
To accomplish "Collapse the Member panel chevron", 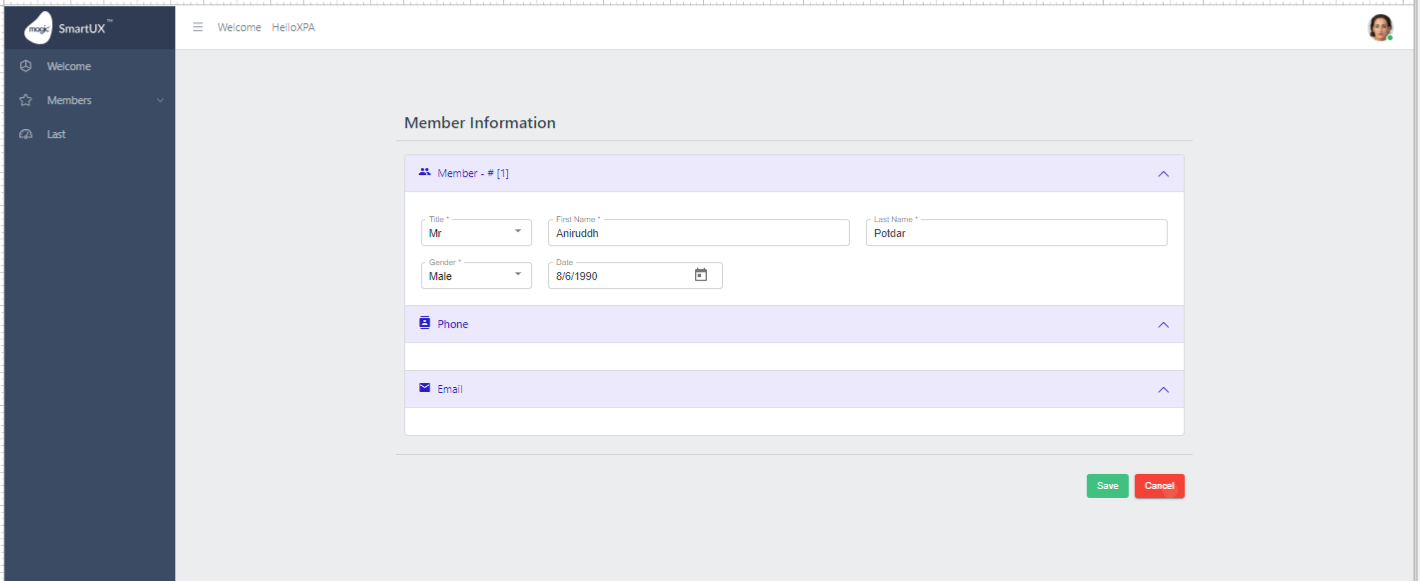I will (x=1163, y=174).
